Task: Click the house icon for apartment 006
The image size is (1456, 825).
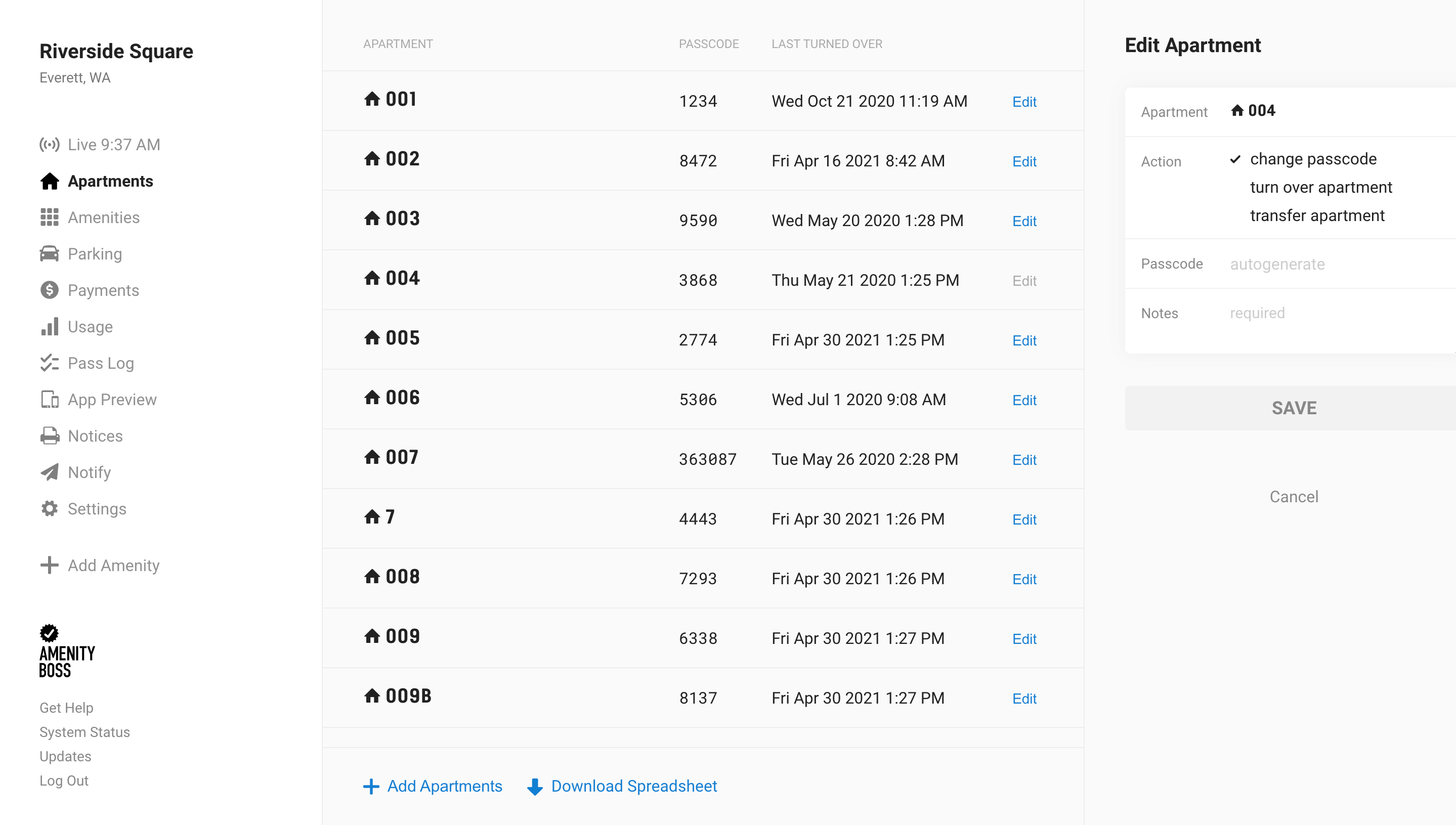Action: tap(372, 397)
